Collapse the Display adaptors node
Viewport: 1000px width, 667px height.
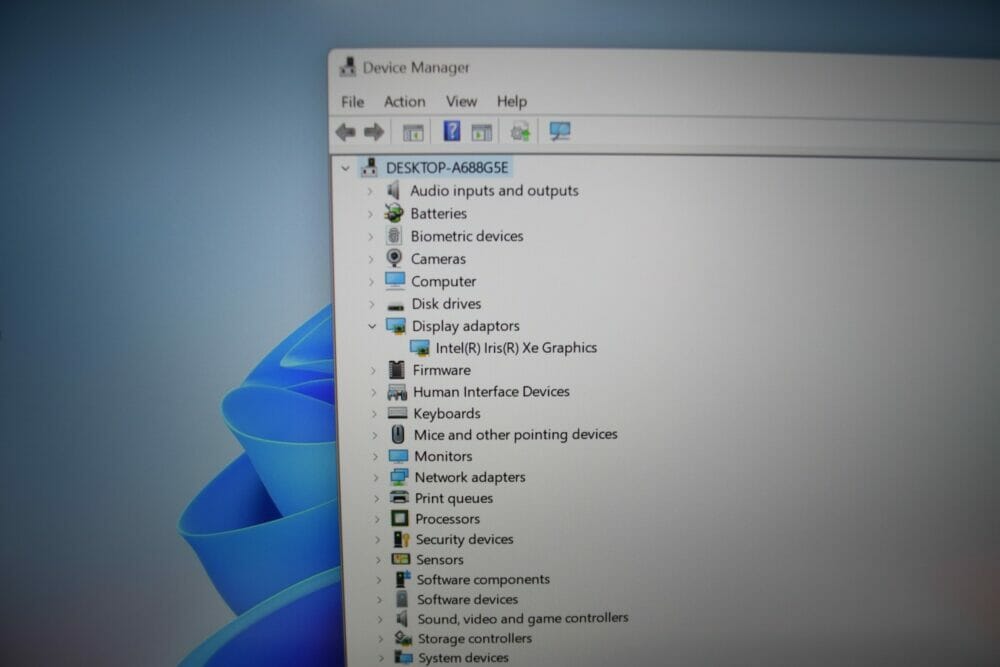(372, 326)
